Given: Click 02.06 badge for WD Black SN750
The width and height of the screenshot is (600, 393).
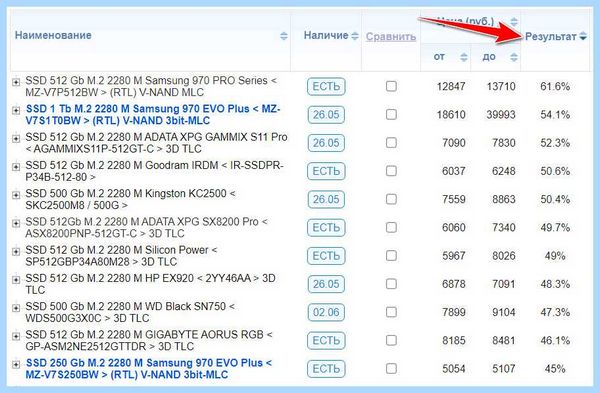Looking at the screenshot, I should click(326, 313).
